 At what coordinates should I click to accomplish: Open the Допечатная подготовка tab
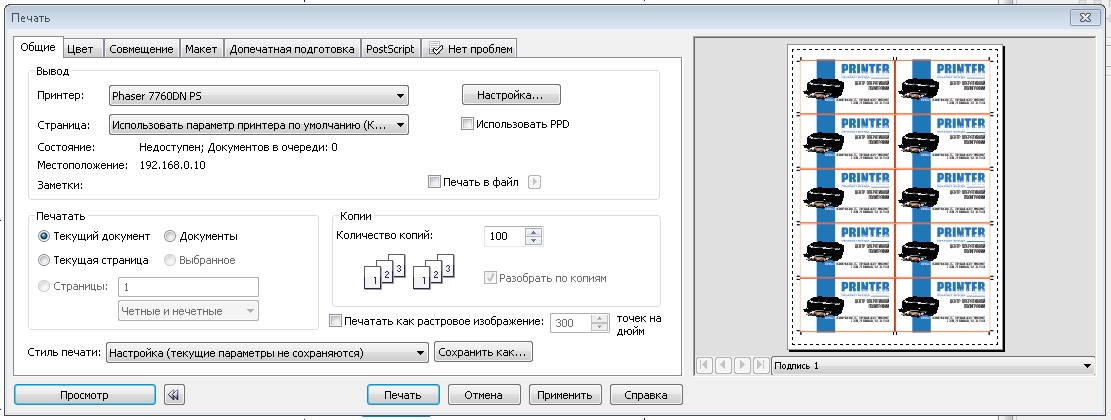pos(292,49)
